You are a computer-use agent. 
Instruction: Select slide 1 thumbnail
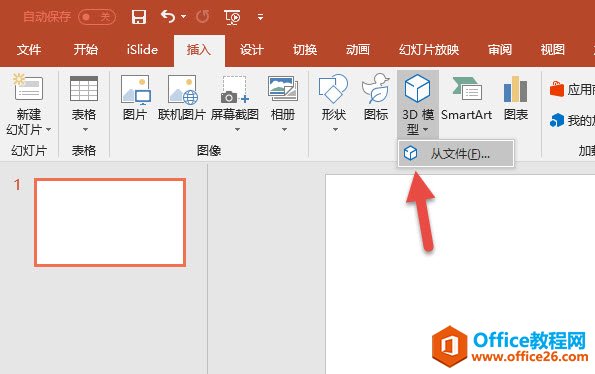coord(110,222)
